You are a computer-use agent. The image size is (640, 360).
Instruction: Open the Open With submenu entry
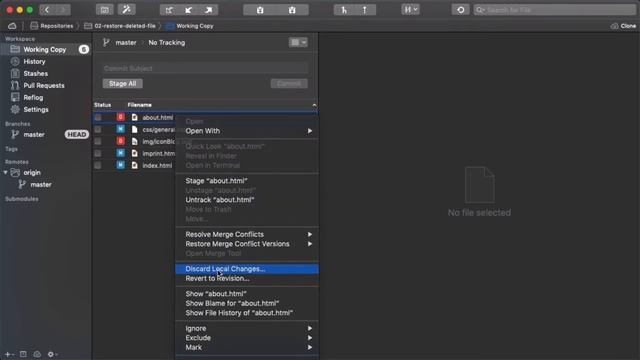tap(247, 131)
